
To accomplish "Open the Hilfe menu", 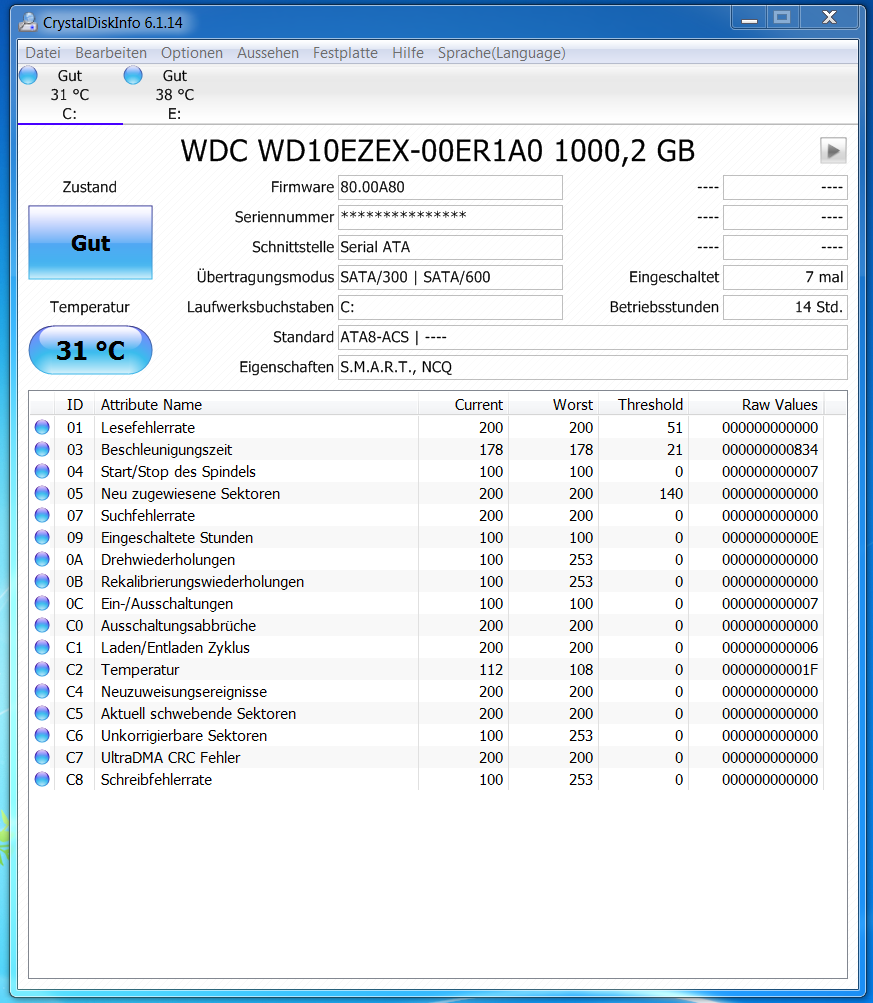I will pos(407,53).
